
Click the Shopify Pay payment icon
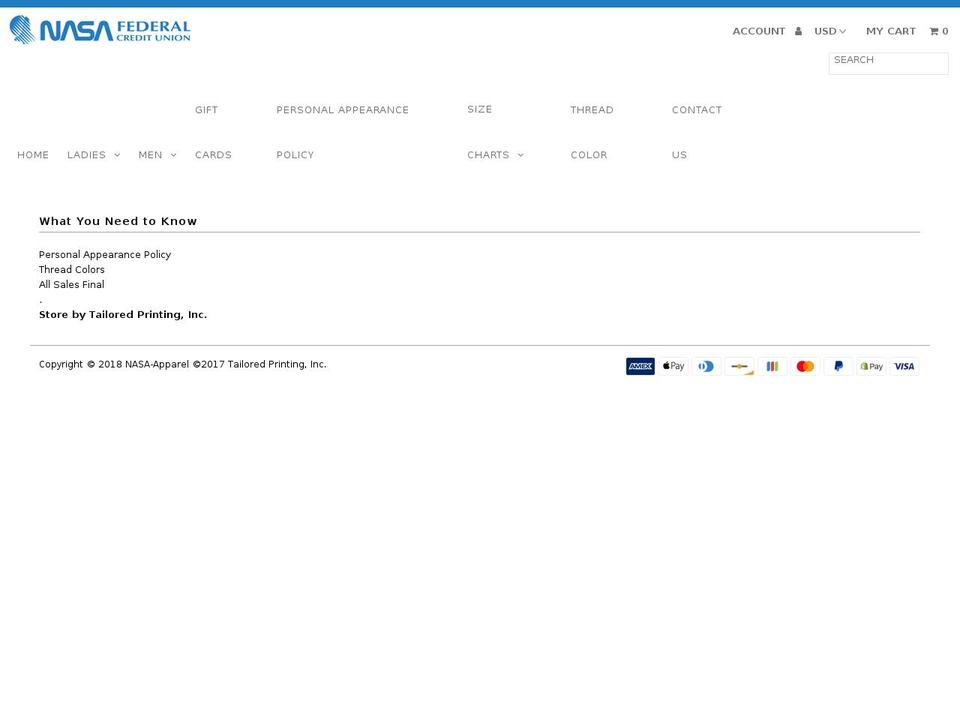pyautogui.click(x=872, y=366)
